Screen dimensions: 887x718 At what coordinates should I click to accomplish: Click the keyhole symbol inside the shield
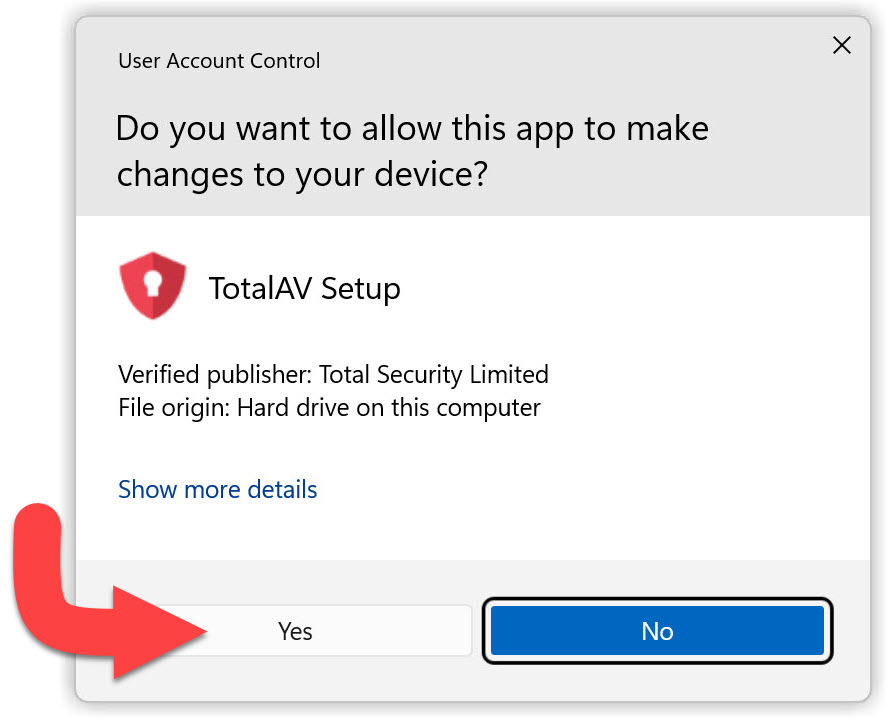pyautogui.click(x=152, y=285)
